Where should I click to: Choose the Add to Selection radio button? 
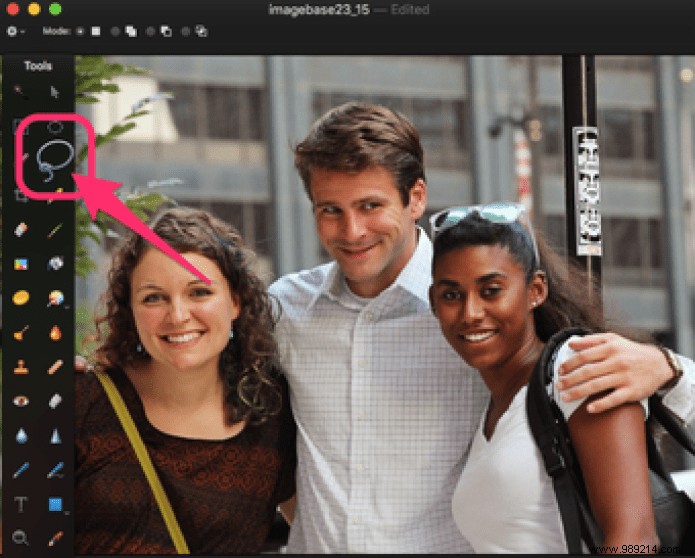(115, 31)
